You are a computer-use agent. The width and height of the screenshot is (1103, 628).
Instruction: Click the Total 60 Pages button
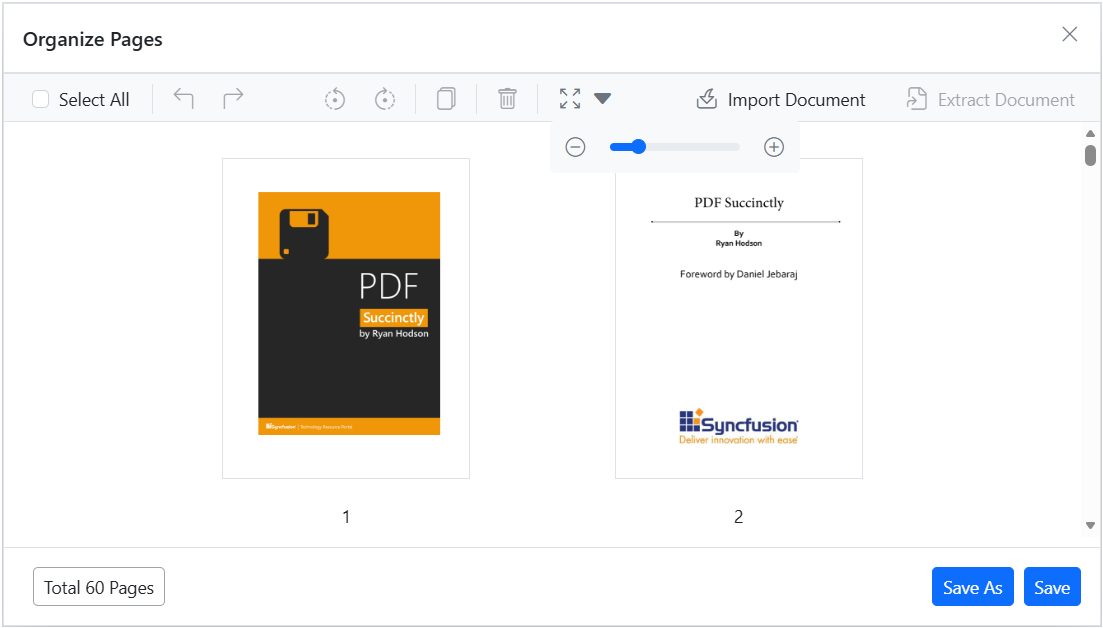click(99, 587)
